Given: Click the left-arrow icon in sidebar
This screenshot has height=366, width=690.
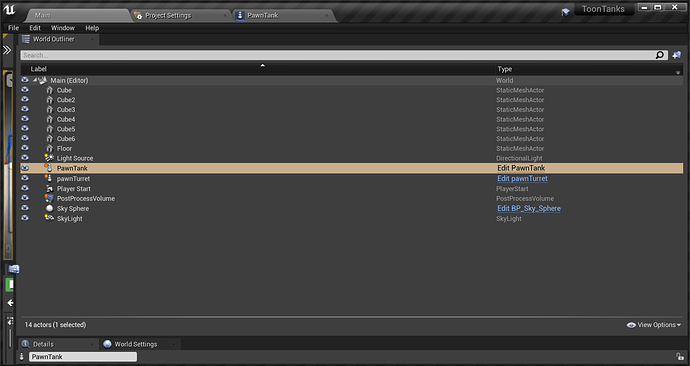Looking at the screenshot, I should [10, 303].
